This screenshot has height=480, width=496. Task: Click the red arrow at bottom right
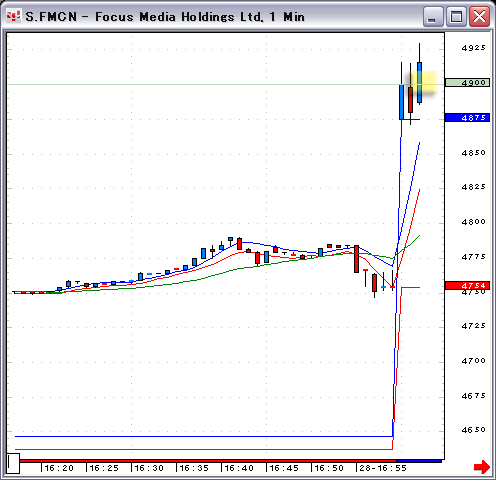click(482, 466)
